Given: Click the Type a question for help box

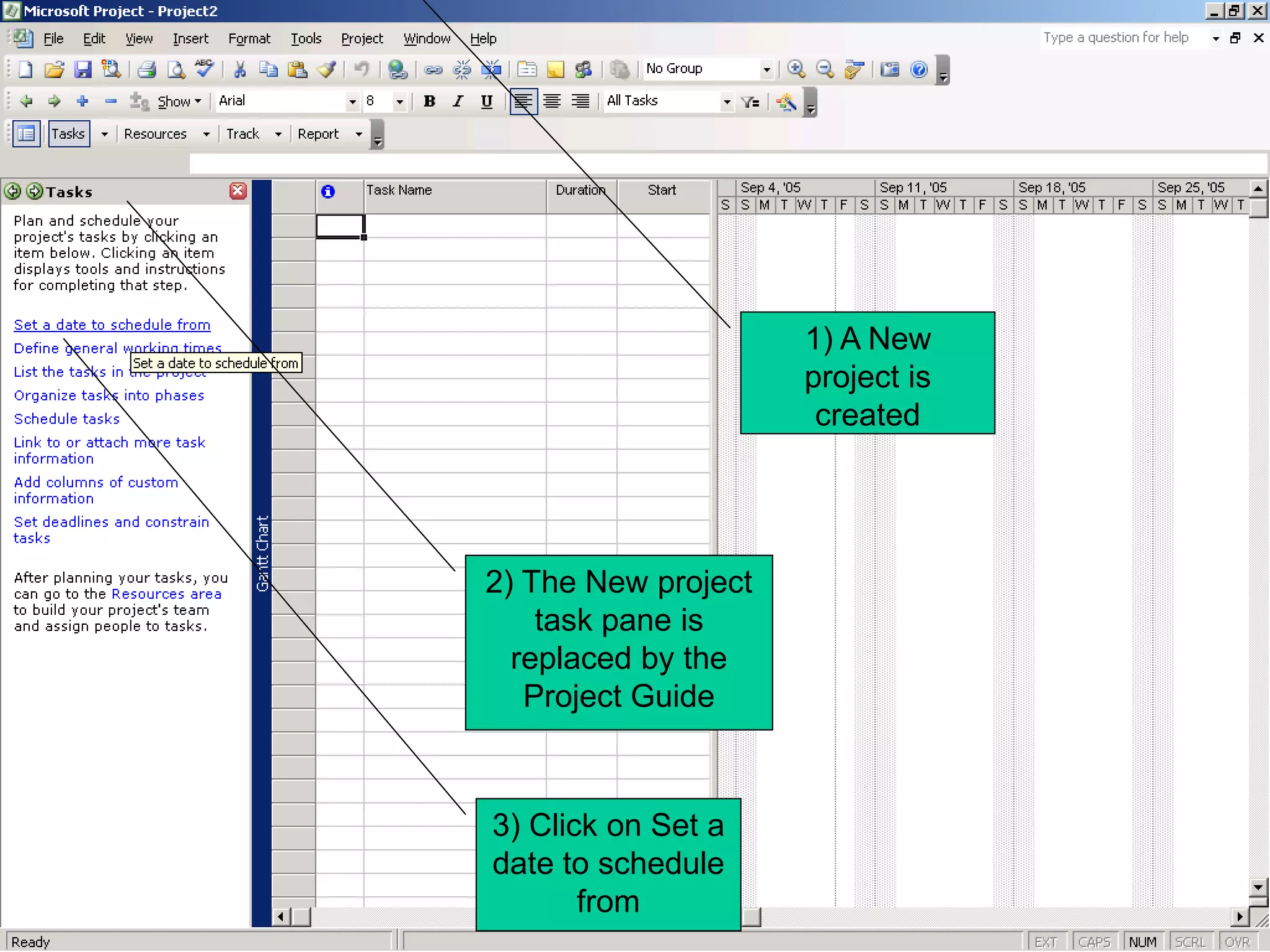Looking at the screenshot, I should point(1124,38).
